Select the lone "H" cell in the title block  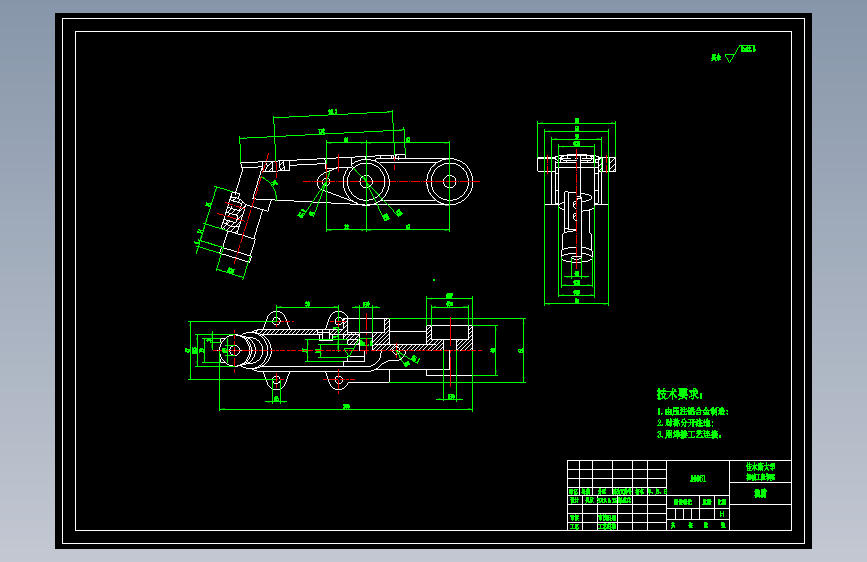(722, 514)
